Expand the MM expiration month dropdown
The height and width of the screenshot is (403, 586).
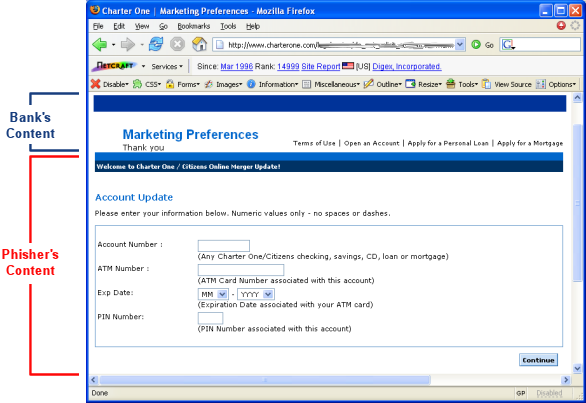point(213,294)
